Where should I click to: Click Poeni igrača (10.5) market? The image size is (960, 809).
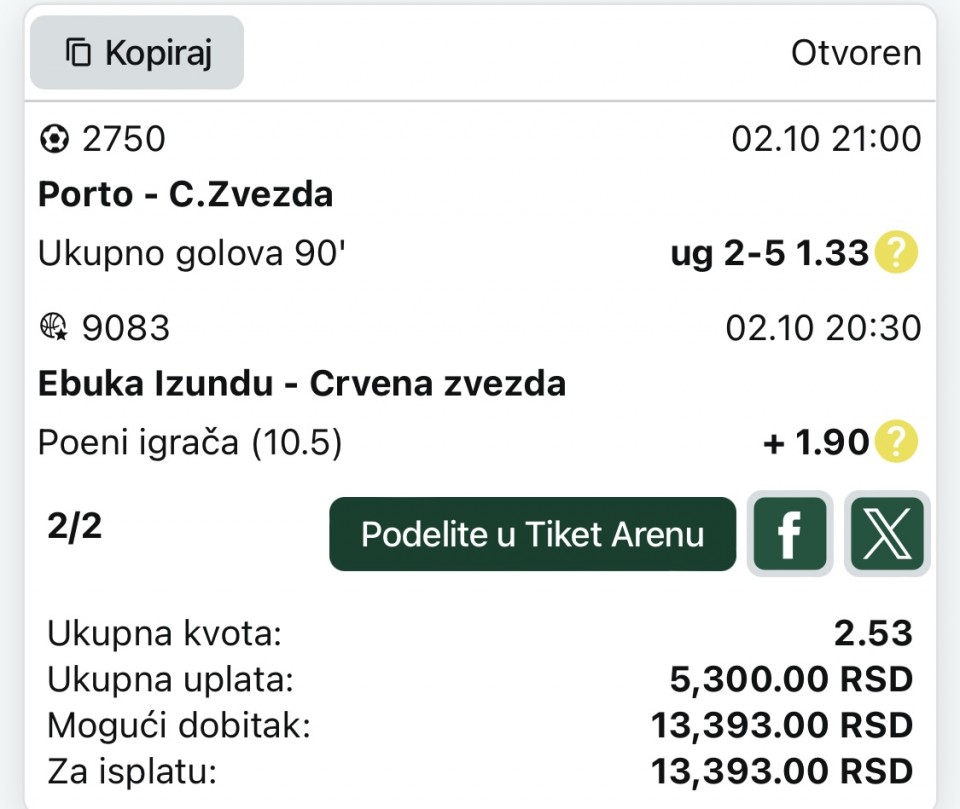click(x=190, y=443)
